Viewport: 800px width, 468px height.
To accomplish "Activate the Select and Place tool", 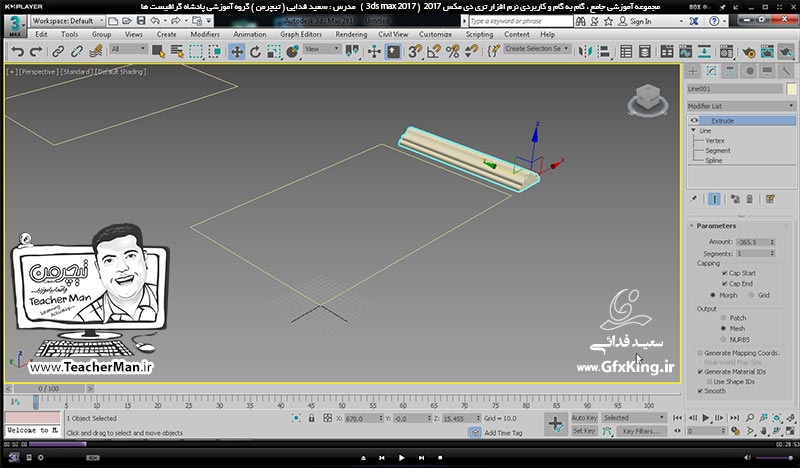I will pos(292,52).
